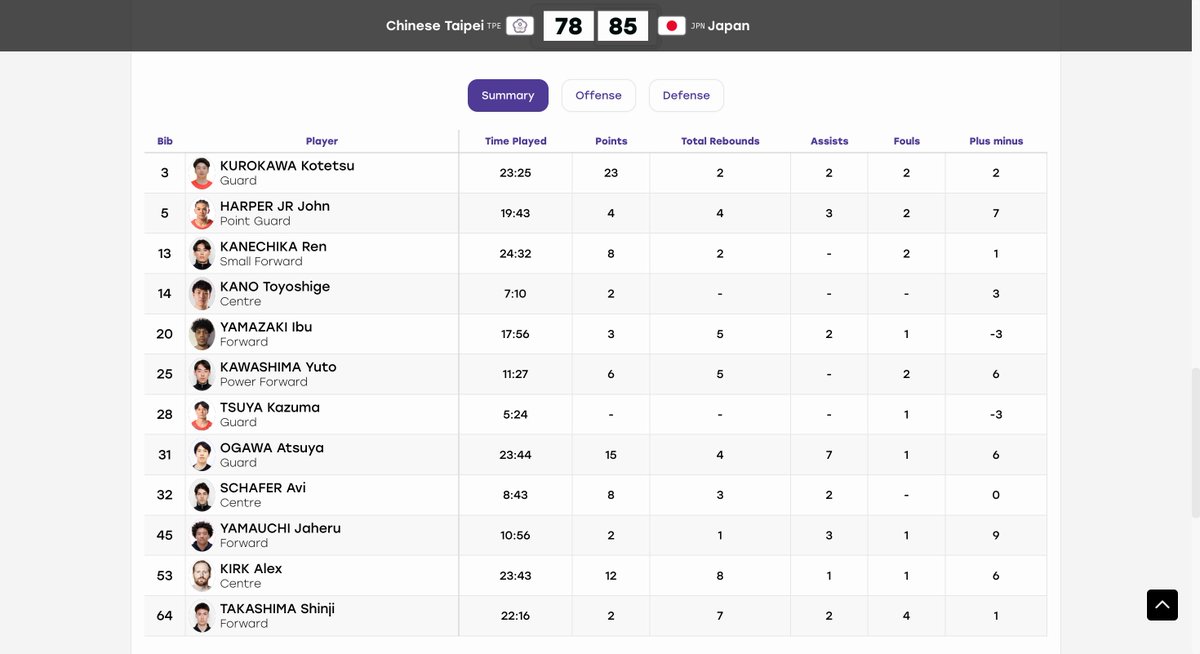This screenshot has height=654, width=1200.
Task: Sort by Time Played column header
Action: (516, 141)
